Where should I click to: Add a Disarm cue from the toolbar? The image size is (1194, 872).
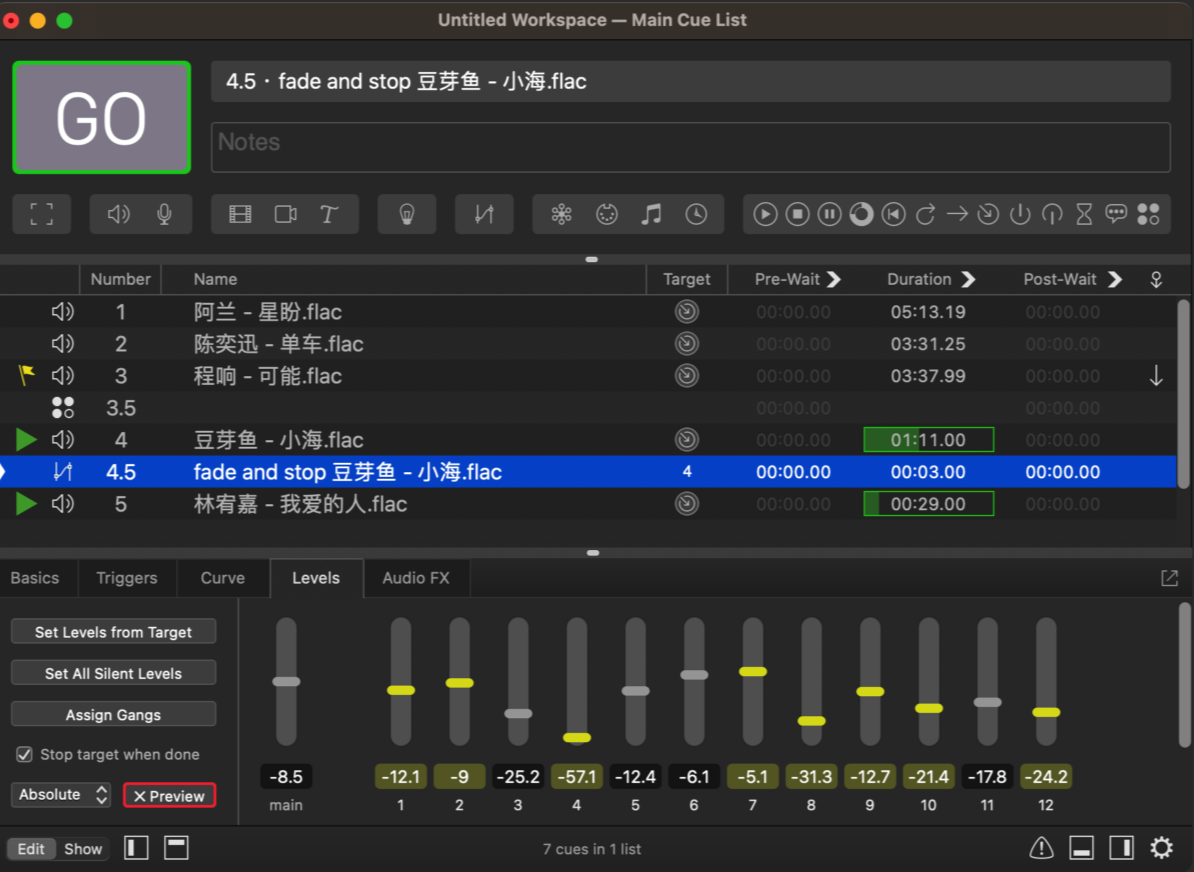1052,214
